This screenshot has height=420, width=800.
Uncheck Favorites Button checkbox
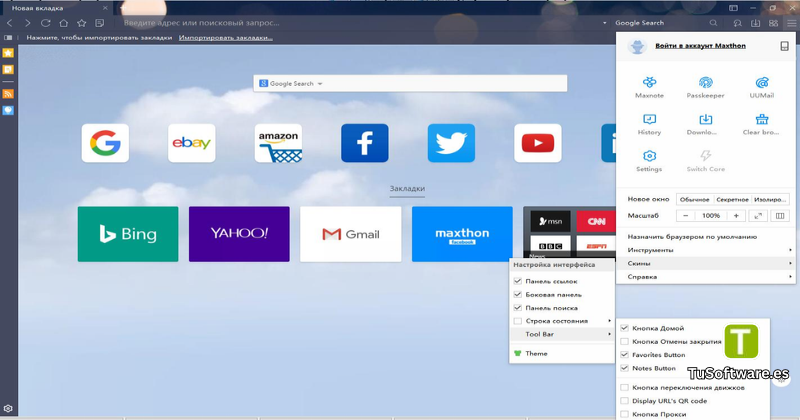tap(624, 355)
